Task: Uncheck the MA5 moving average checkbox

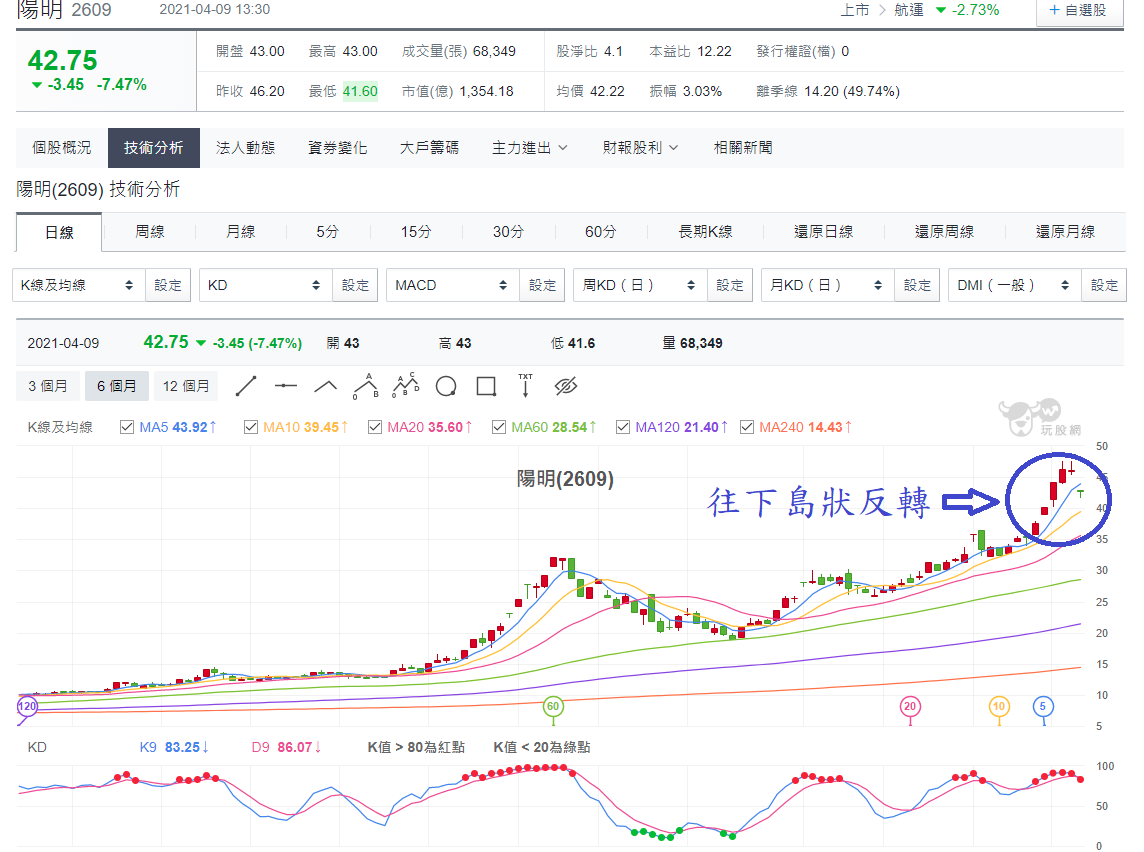Action: (x=127, y=427)
